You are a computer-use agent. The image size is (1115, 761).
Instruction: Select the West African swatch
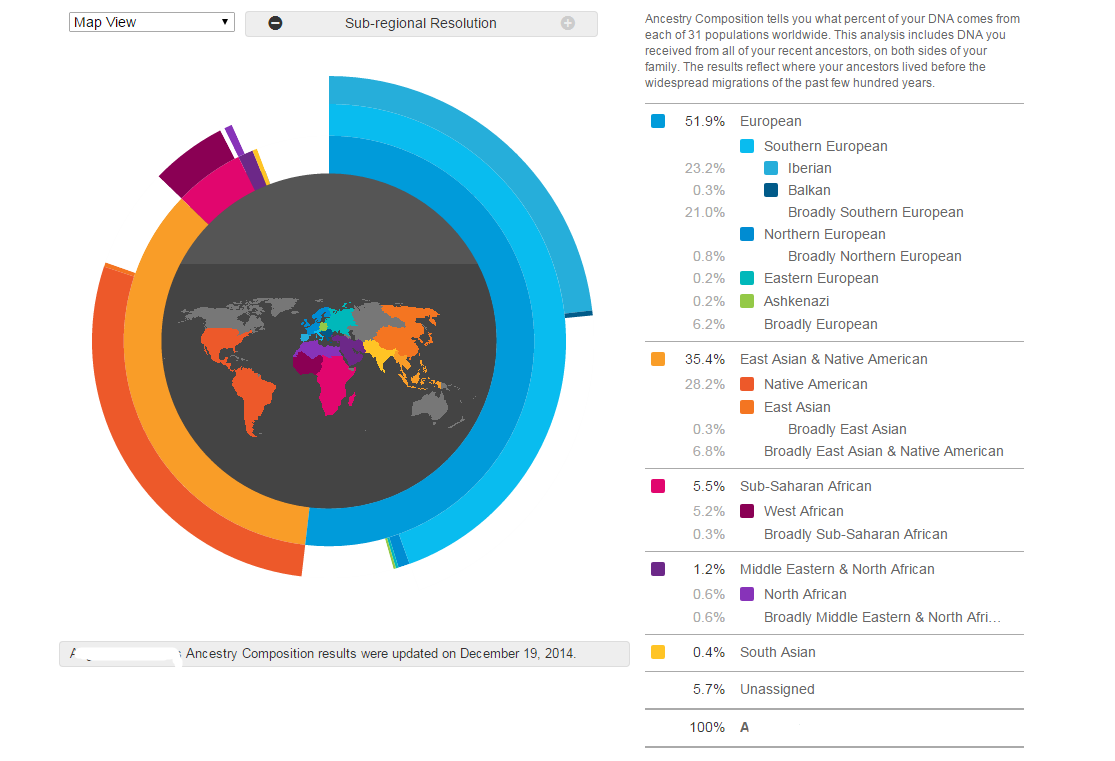747,511
